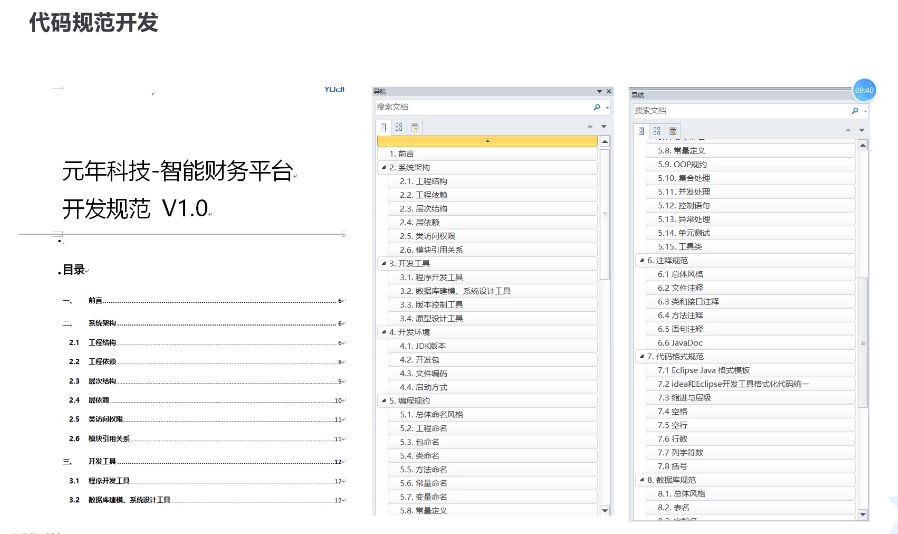
Task: Click 3.1 程序开发工具 entry in document table of contents
Action: tap(207, 481)
